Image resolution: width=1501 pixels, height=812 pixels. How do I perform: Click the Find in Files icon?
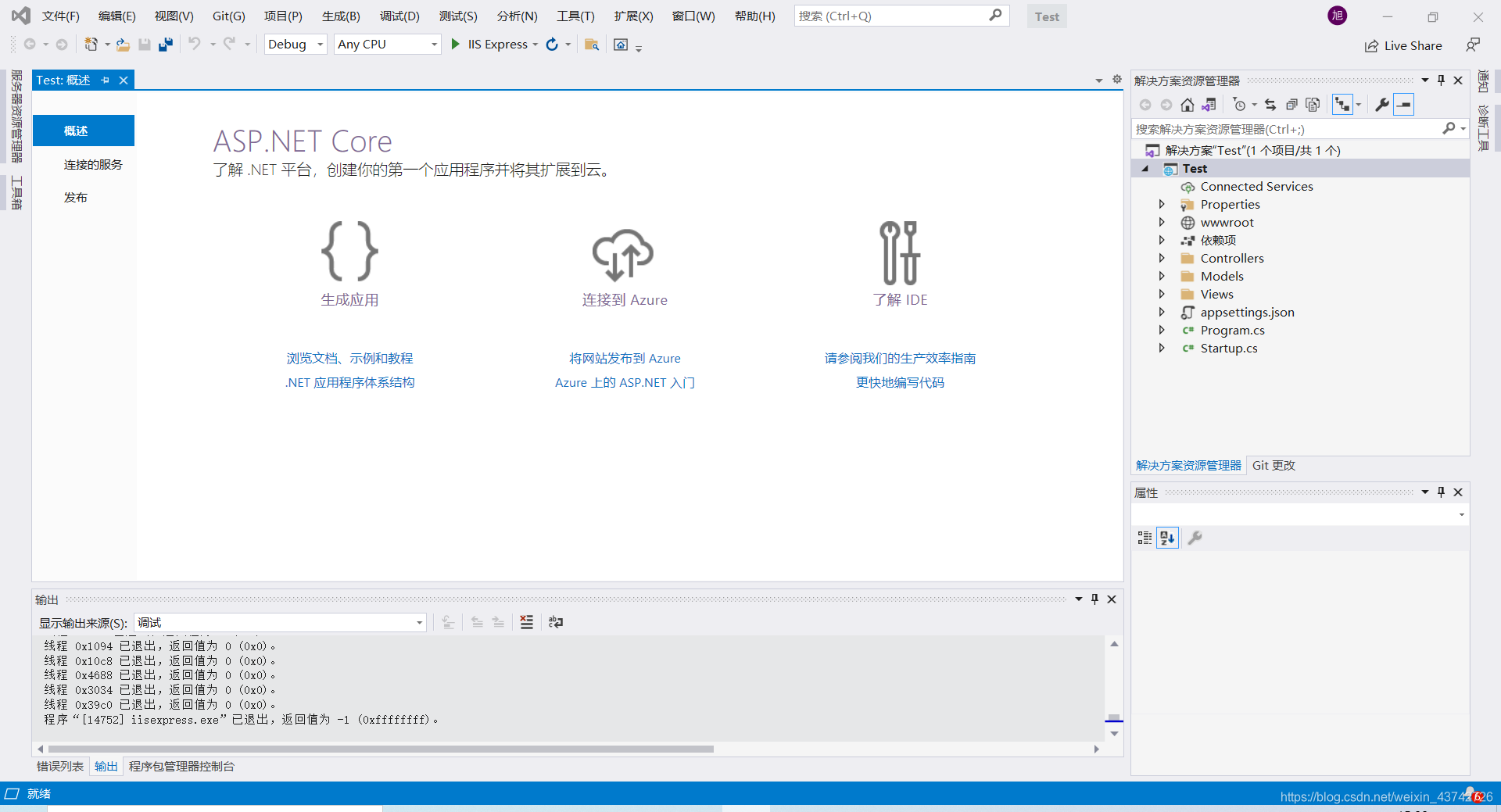coord(592,45)
